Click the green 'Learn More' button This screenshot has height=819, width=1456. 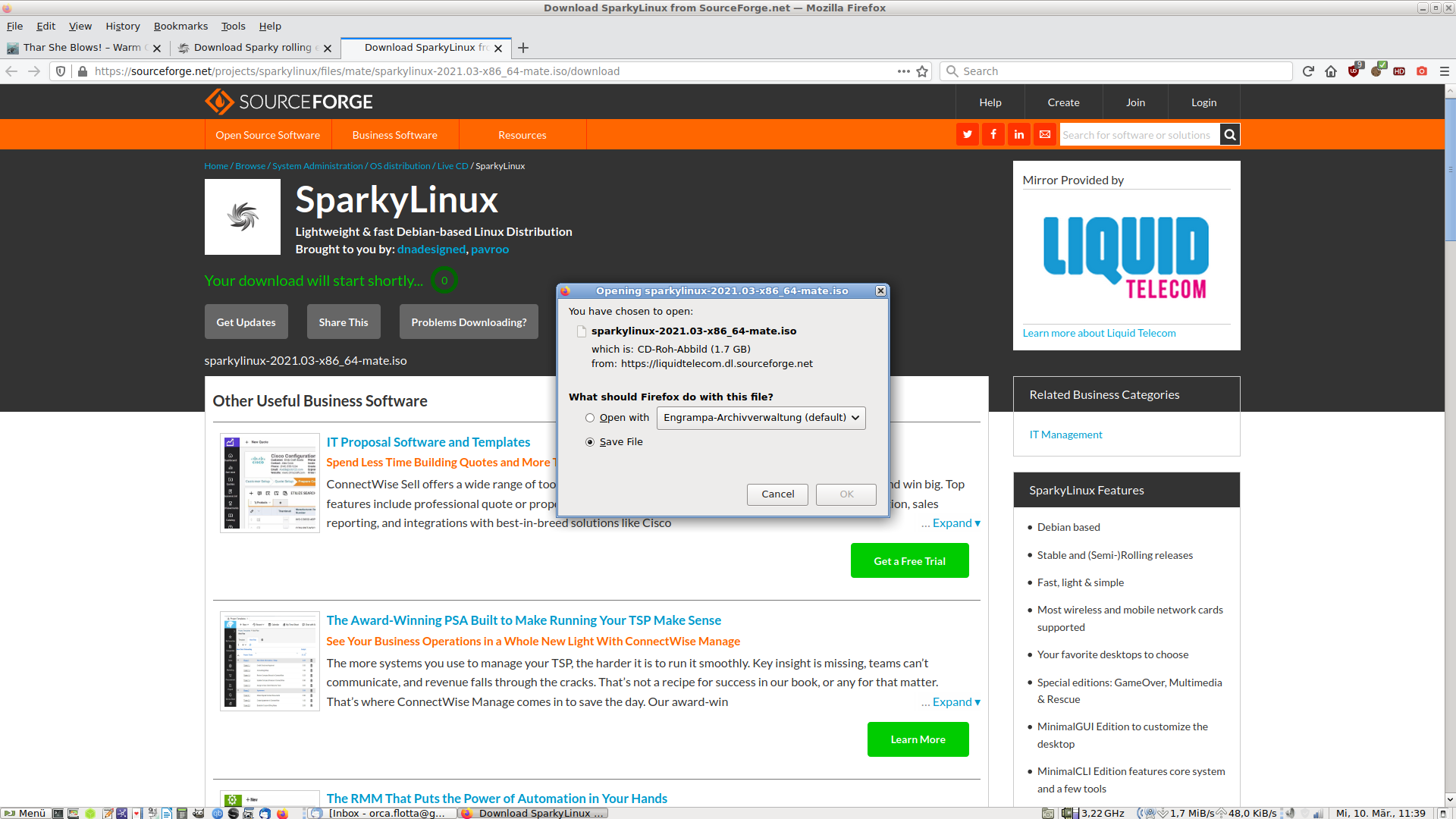[918, 739]
